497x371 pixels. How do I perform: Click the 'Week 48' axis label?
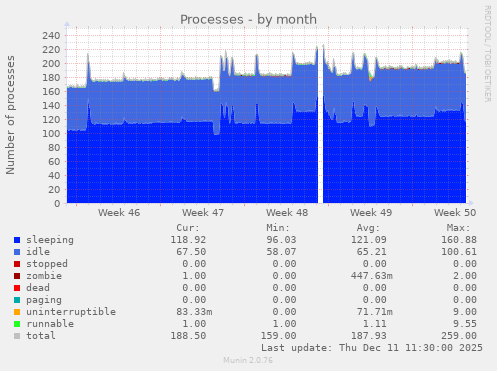coord(287,213)
